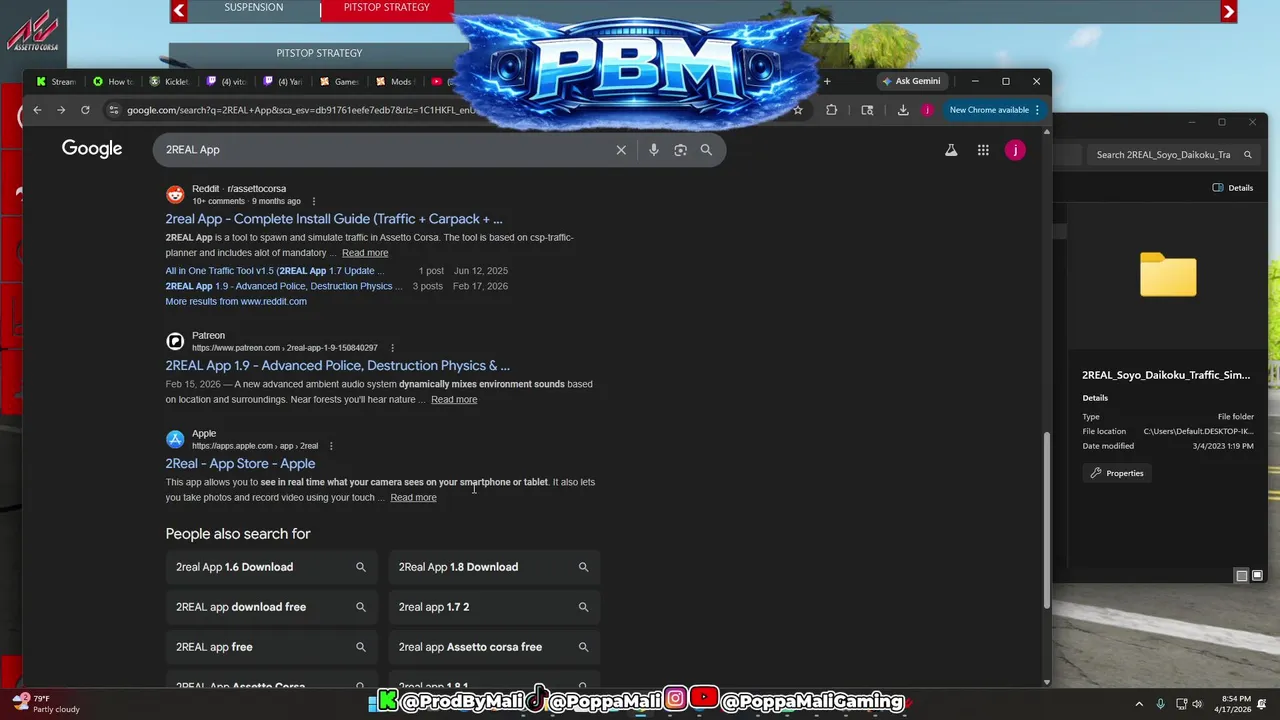Viewport: 1280px width, 720px height.
Task: Bookmark this page with the star icon
Action: pos(797,110)
